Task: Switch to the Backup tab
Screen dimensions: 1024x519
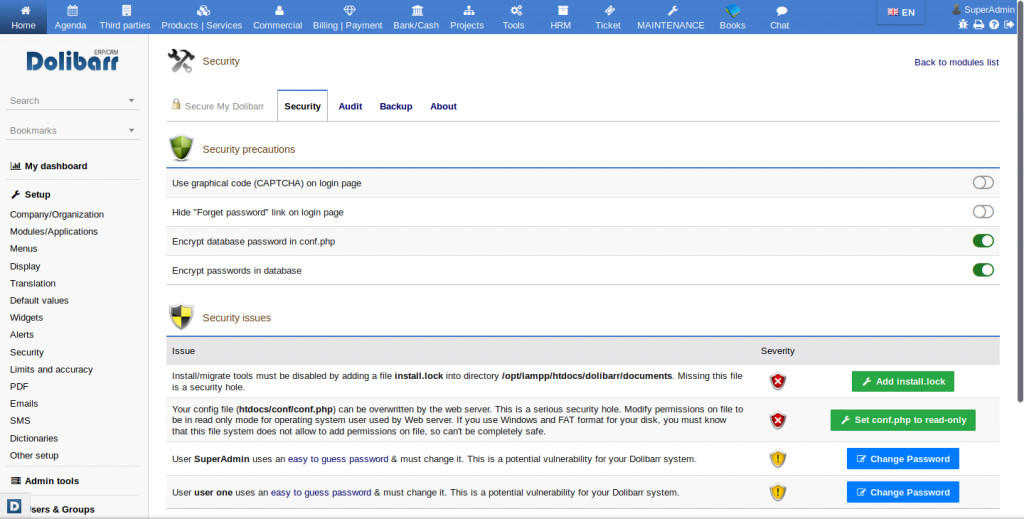Action: click(x=395, y=106)
